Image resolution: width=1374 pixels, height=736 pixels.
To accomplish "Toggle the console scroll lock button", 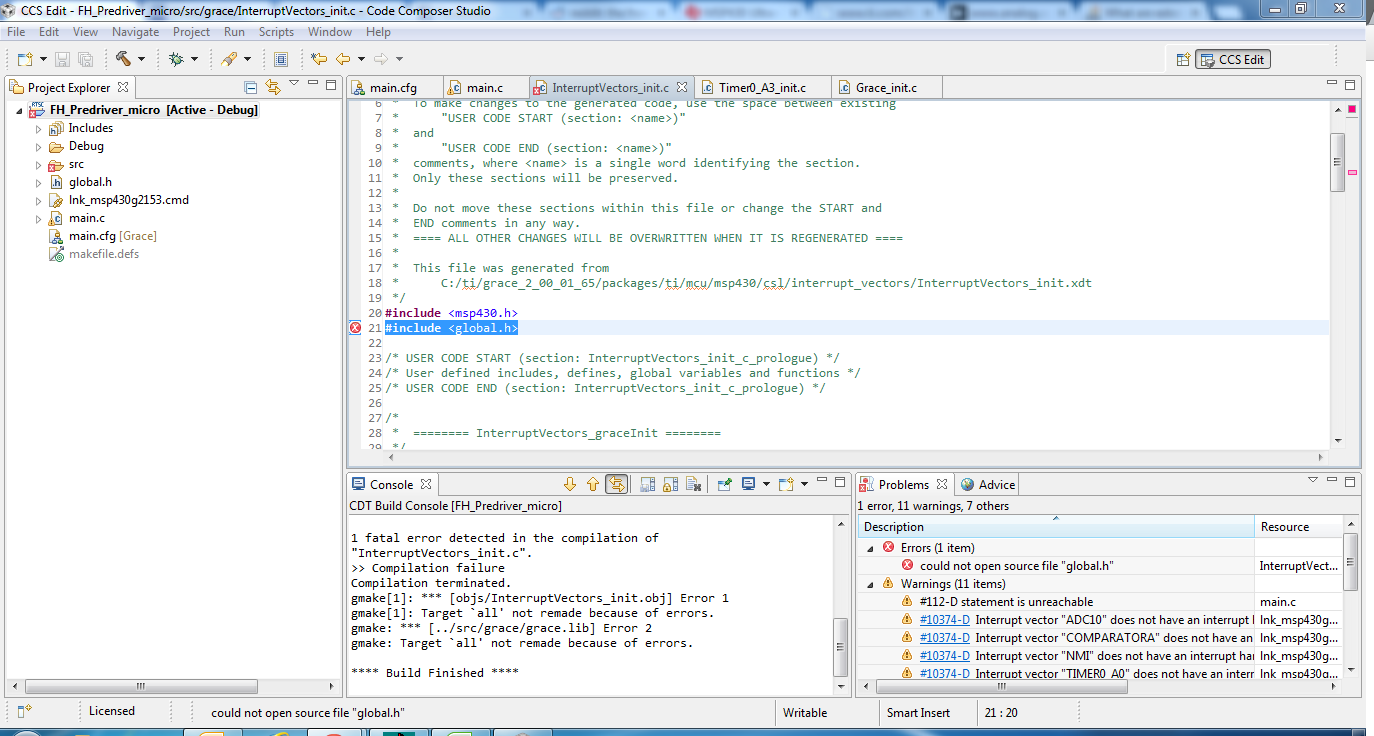I will (x=671, y=484).
